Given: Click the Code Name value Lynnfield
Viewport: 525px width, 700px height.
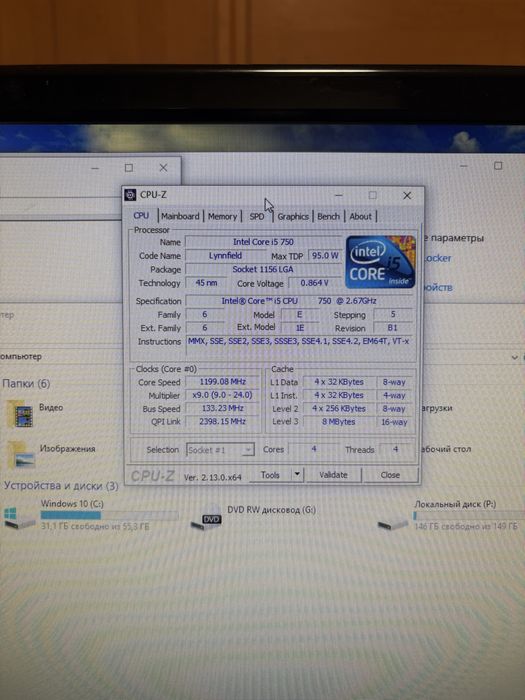Looking at the screenshot, I should [225, 256].
